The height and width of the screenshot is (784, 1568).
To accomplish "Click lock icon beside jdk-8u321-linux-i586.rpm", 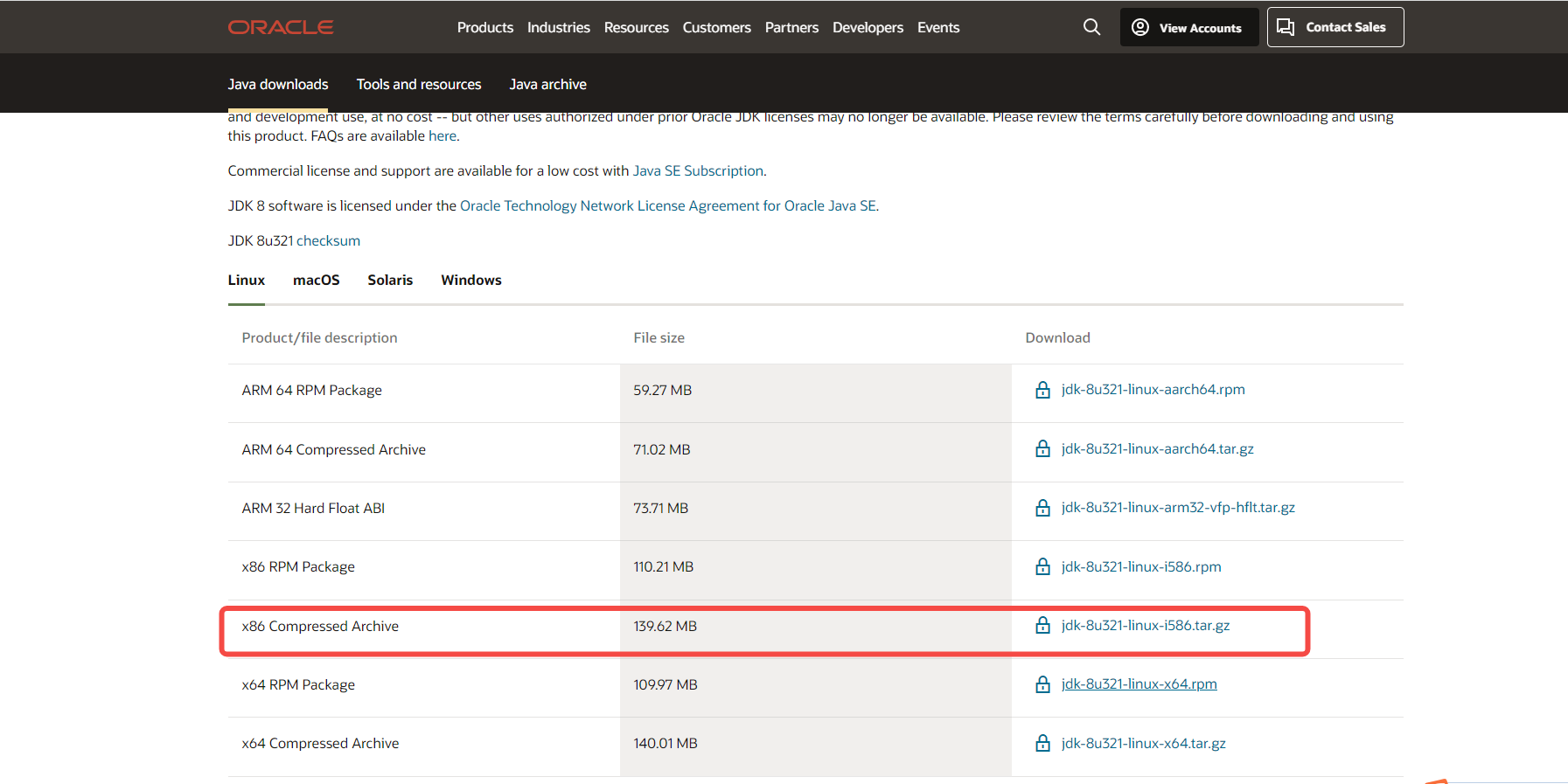I will pos(1042,566).
